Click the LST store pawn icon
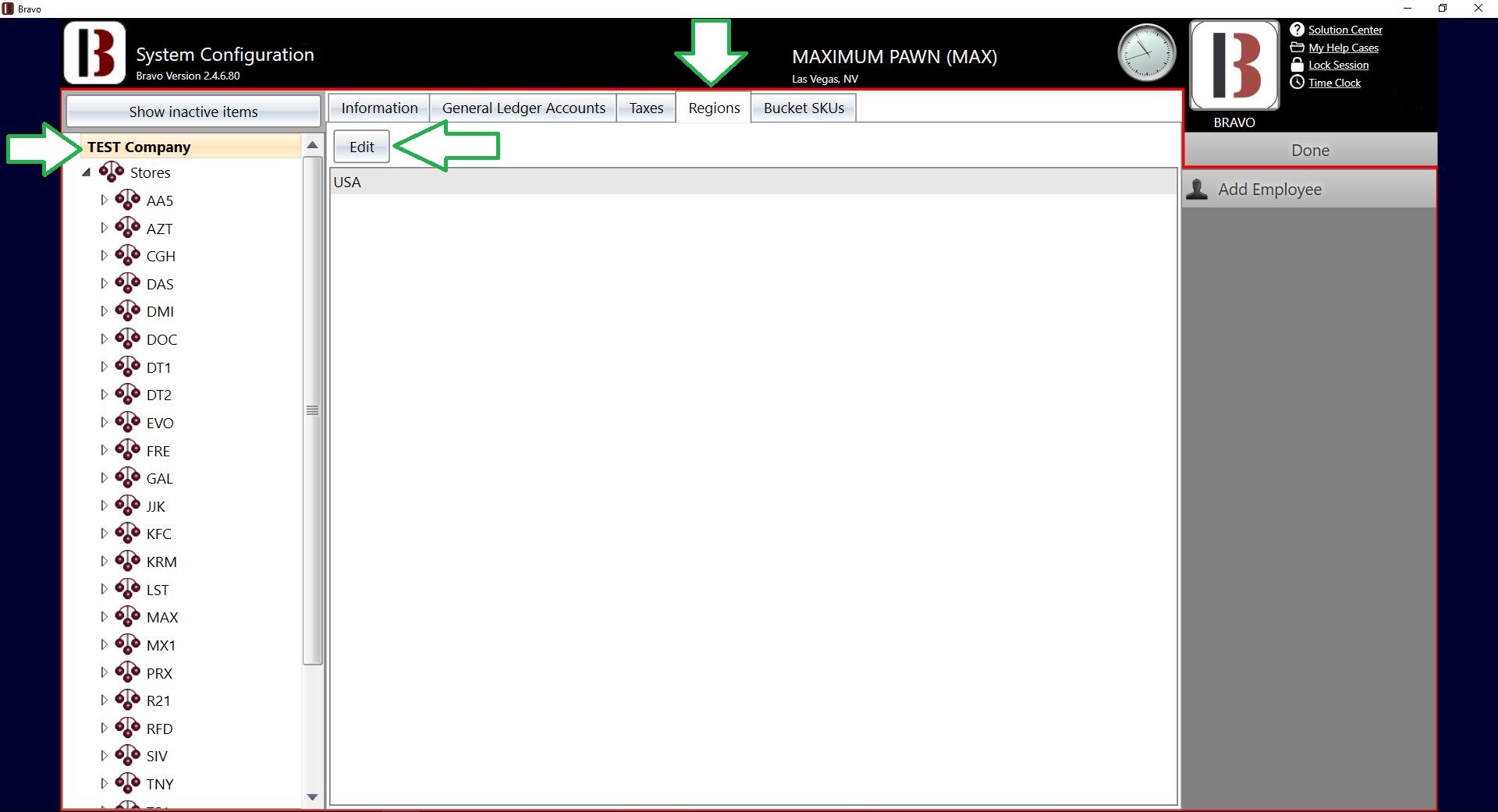Viewport: 1498px width, 812px height. pyautogui.click(x=128, y=589)
